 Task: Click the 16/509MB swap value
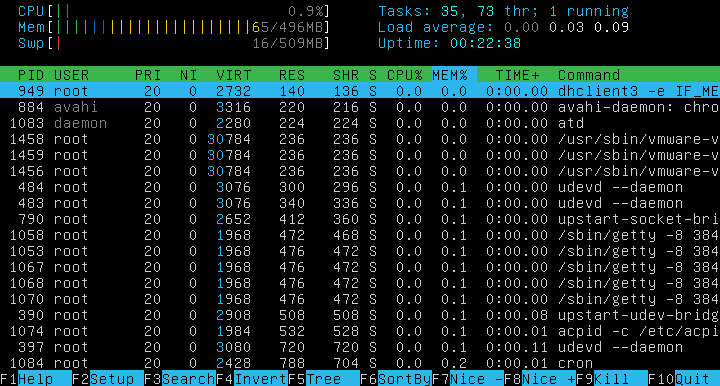[x=287, y=43]
